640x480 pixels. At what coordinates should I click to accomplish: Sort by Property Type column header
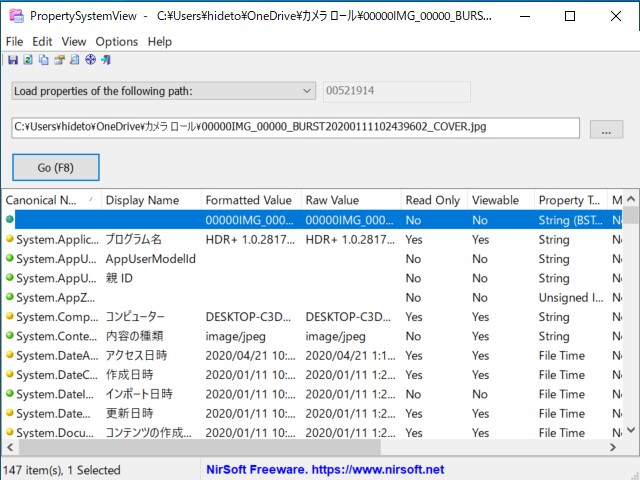571,200
